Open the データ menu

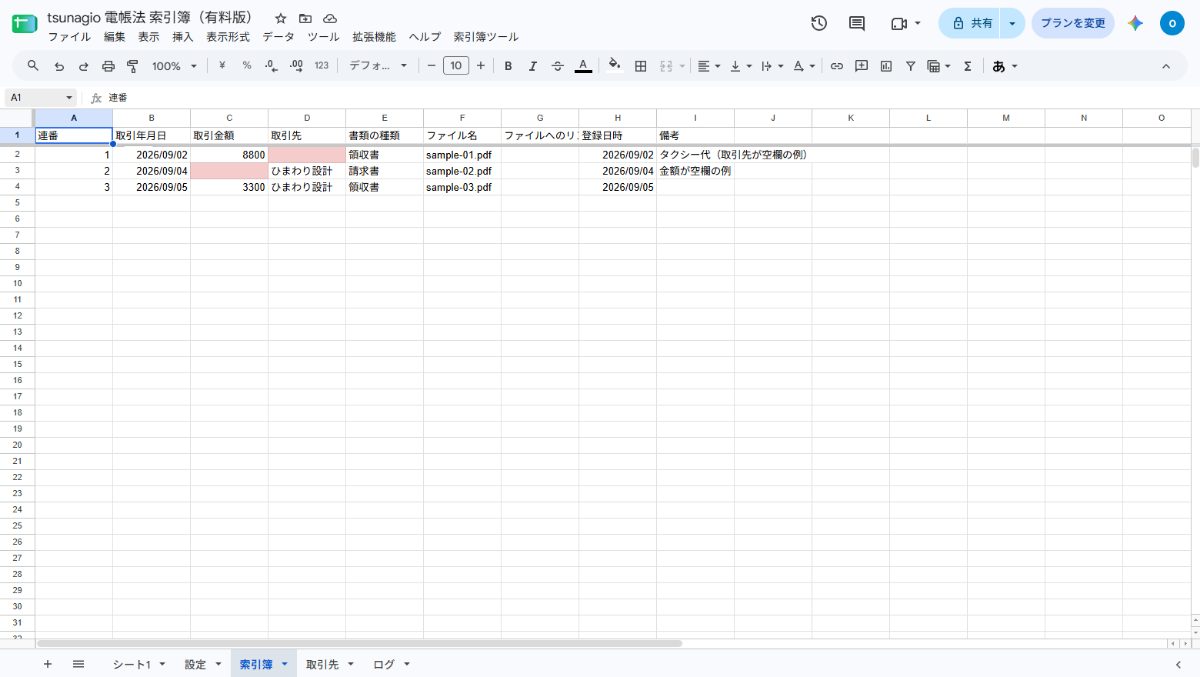[278, 37]
